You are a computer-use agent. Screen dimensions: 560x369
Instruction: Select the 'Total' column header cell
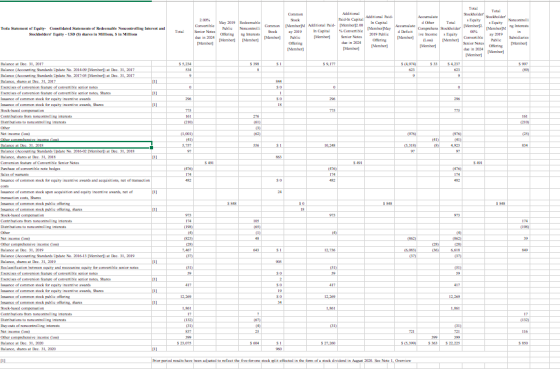pyautogui.click(x=180, y=31)
